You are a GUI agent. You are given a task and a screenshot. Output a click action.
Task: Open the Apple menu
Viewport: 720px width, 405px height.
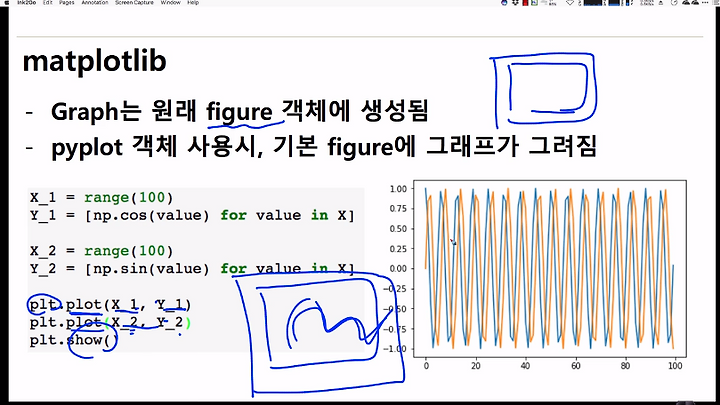[6, 2]
